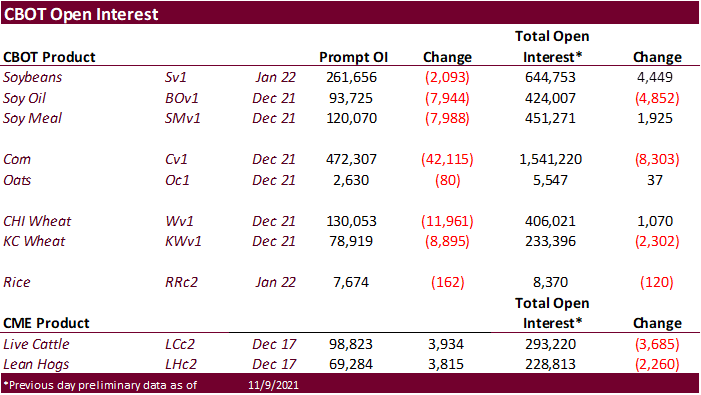Click the Live Cattle row label

pos(36,344)
